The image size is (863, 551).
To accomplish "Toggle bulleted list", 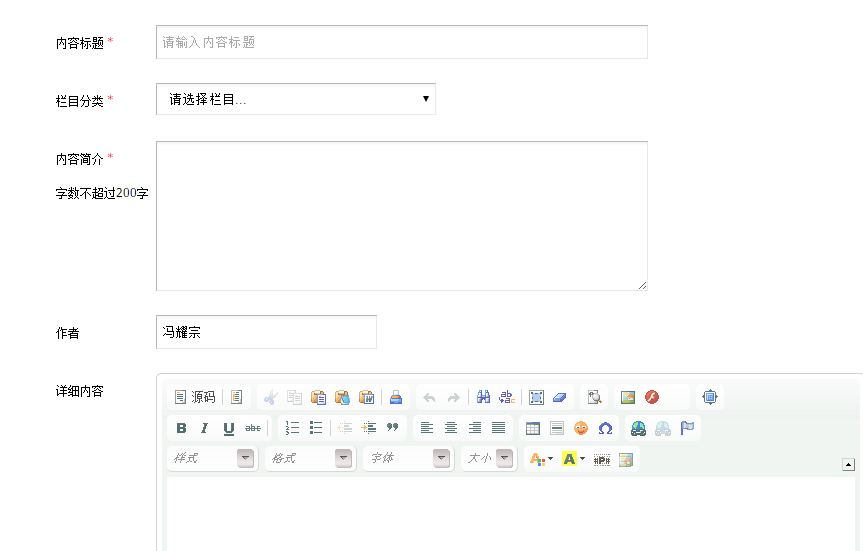I will pos(316,428).
